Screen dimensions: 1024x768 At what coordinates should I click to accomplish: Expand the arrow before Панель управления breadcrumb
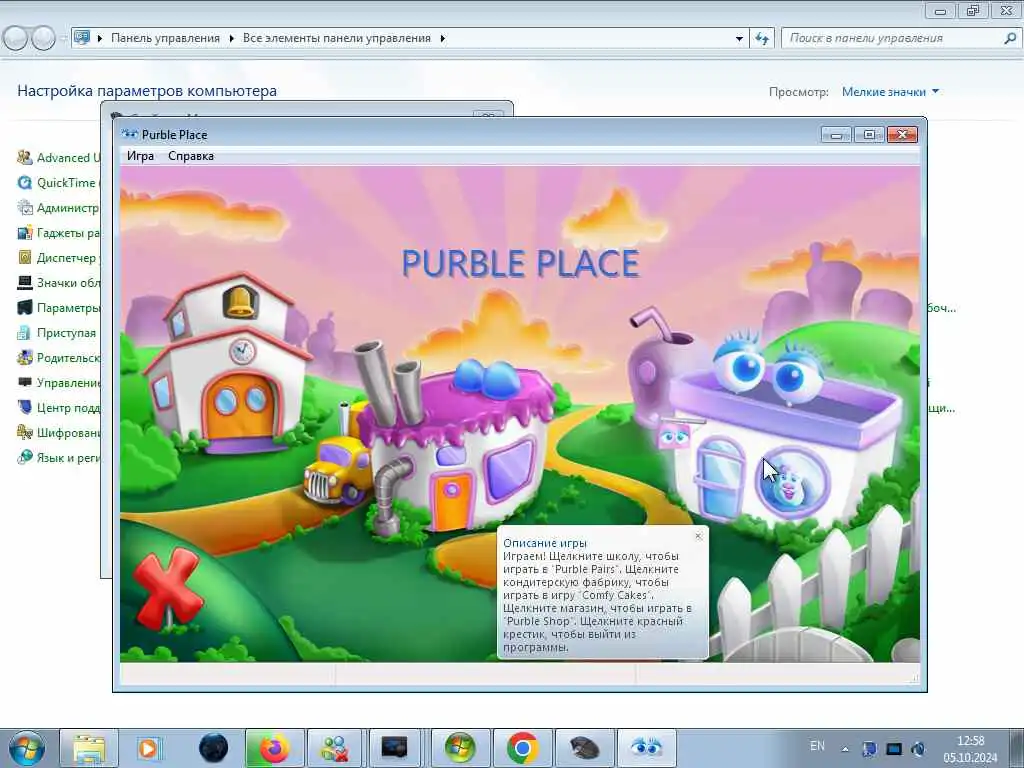tap(100, 38)
